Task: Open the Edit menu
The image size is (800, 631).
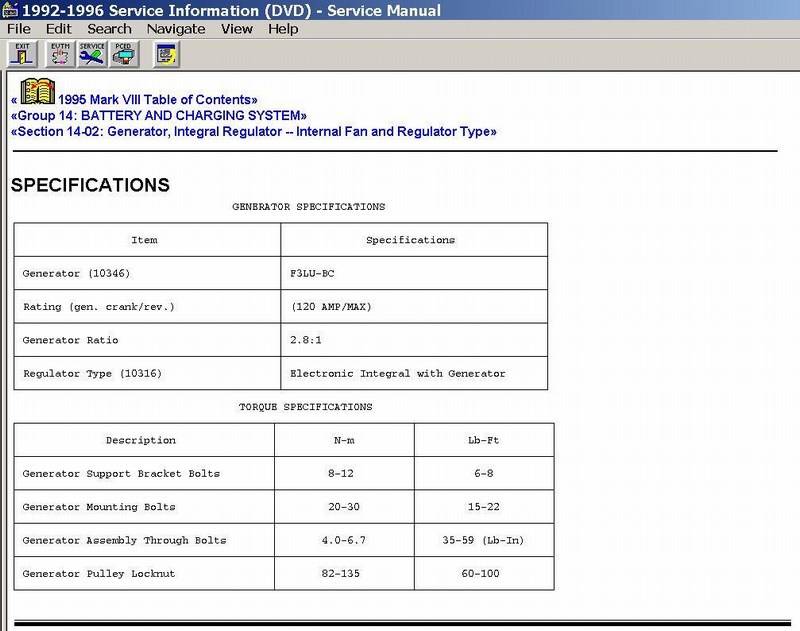Action: (59, 29)
